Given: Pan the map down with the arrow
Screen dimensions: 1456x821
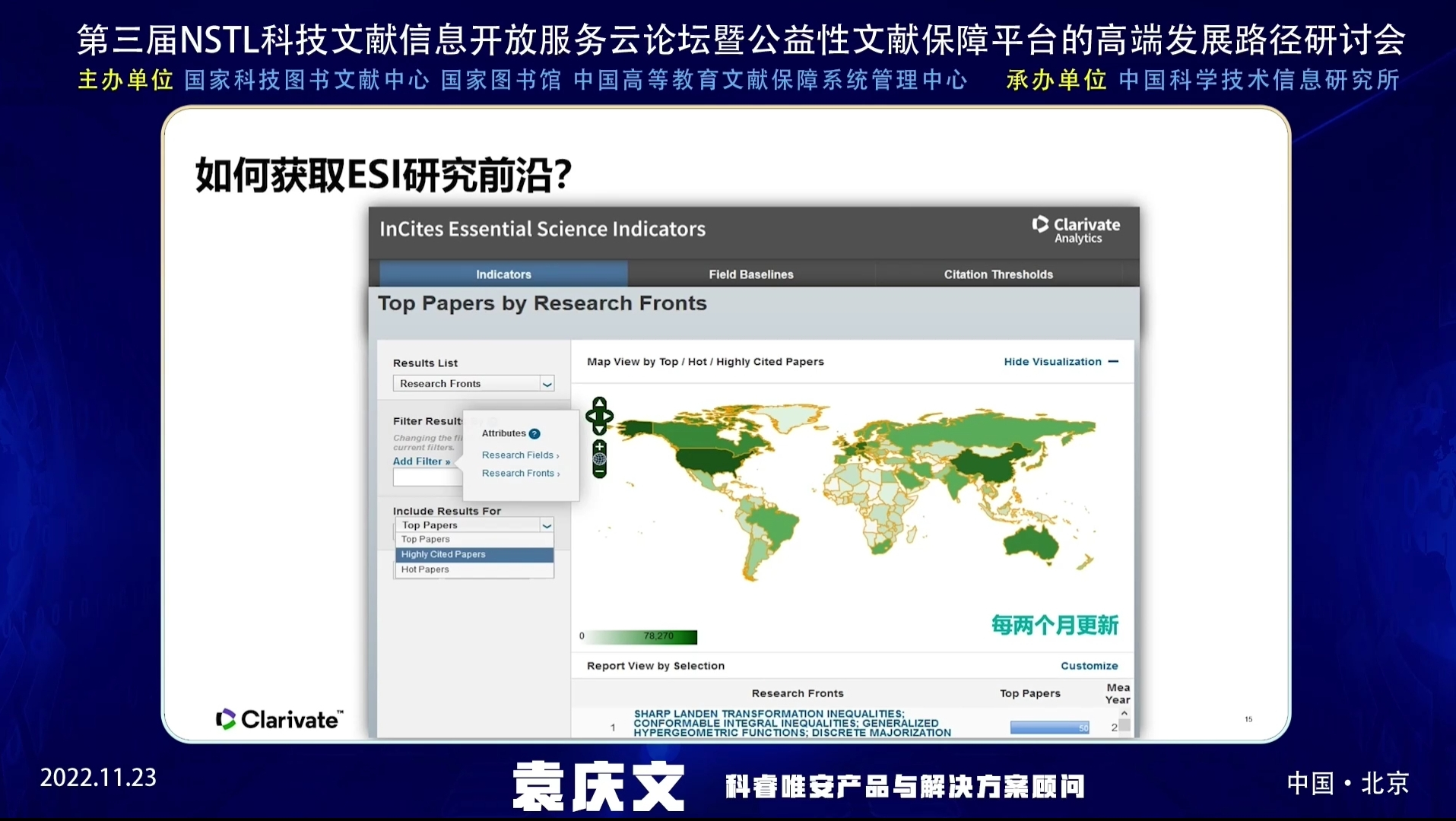Looking at the screenshot, I should 599,430.
